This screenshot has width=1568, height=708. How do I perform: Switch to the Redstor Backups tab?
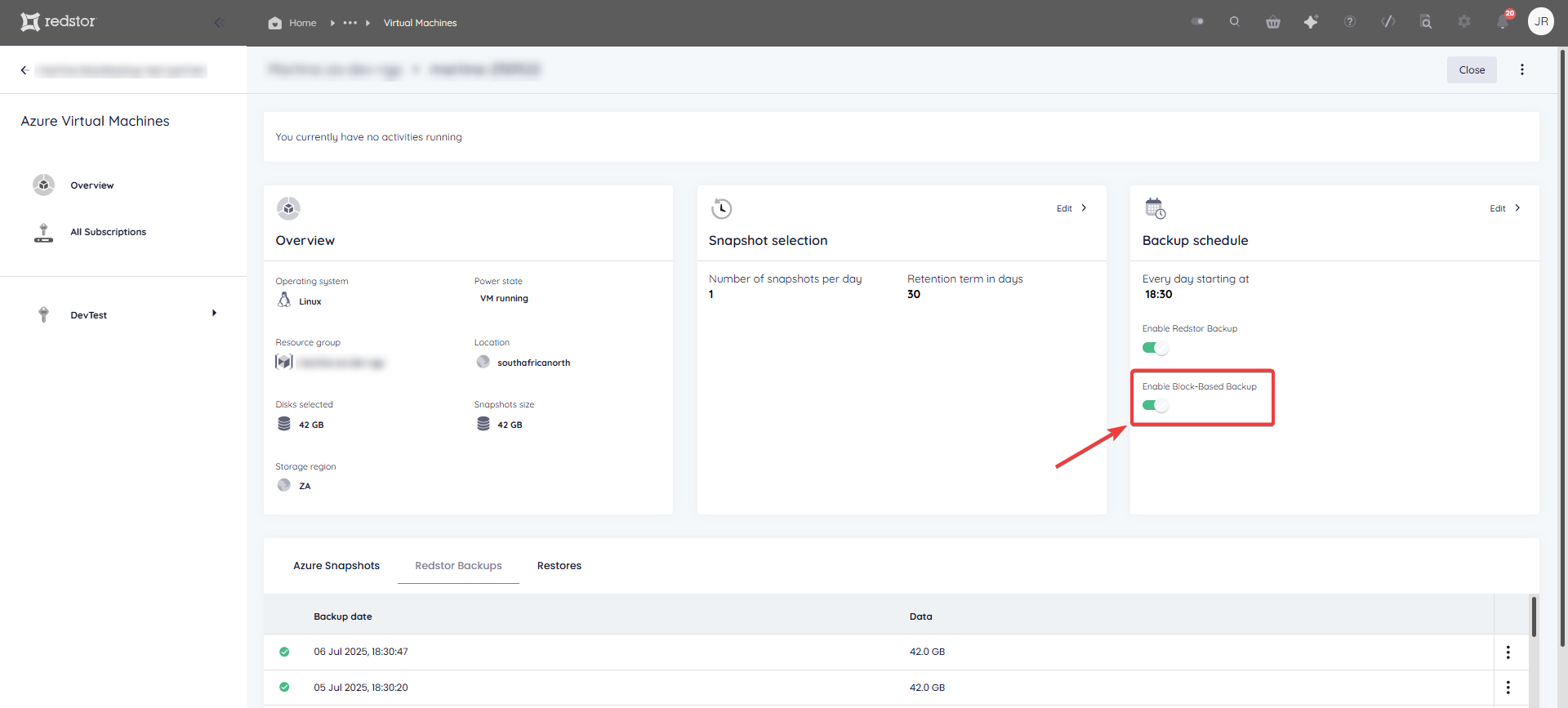(x=458, y=566)
